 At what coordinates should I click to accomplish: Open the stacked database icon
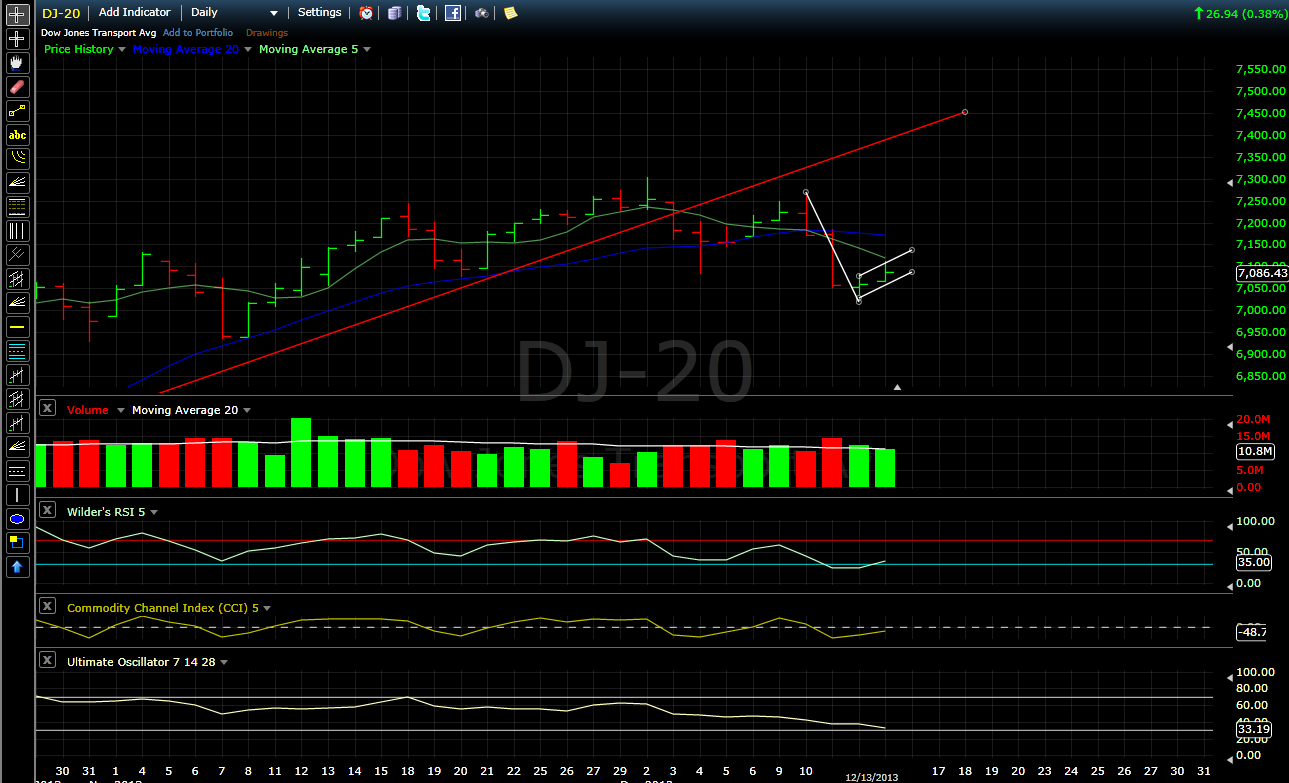(395, 13)
